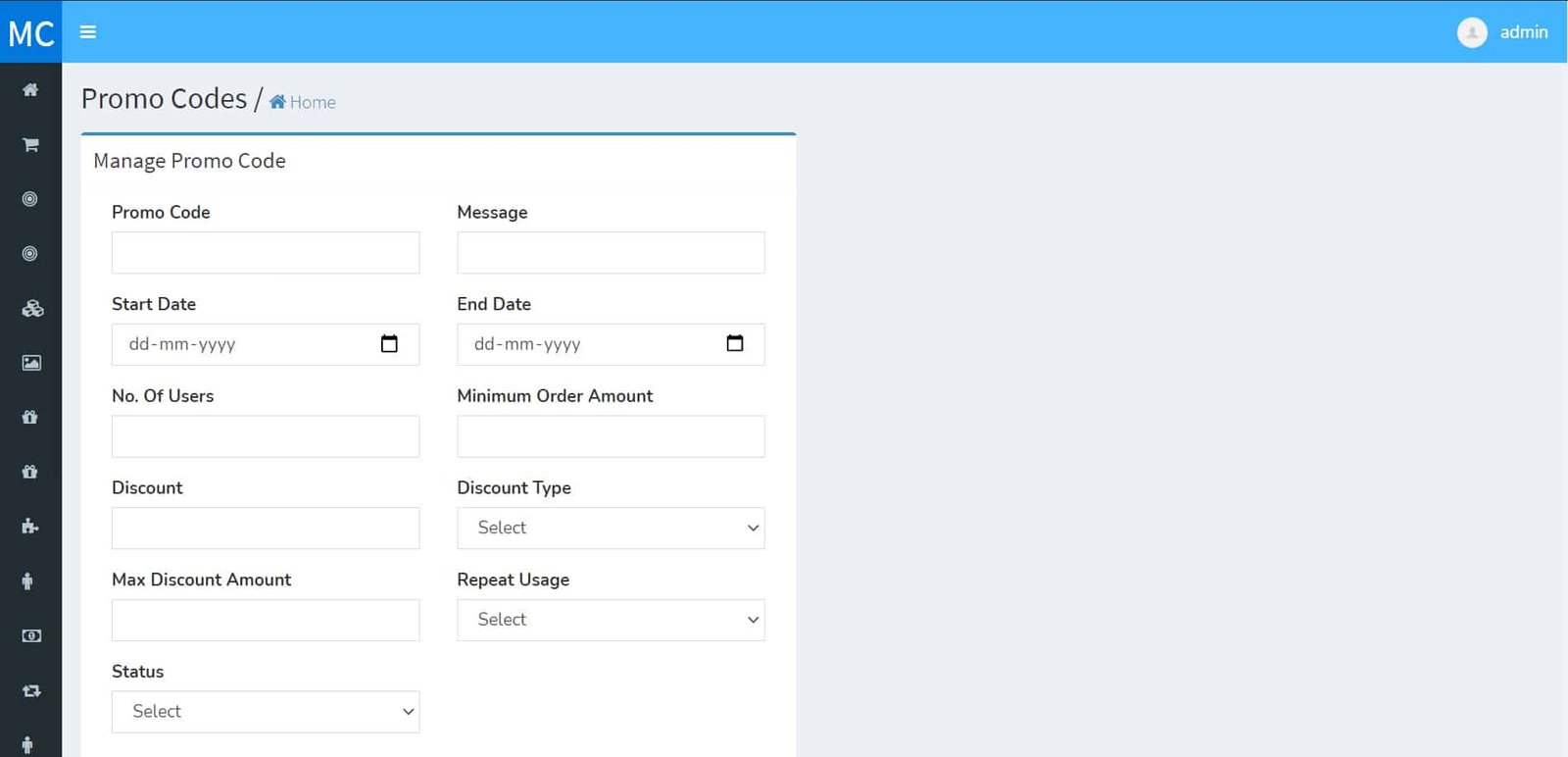Viewport: 1568px width, 757px height.
Task: Click the admin user avatar
Action: point(1471,32)
